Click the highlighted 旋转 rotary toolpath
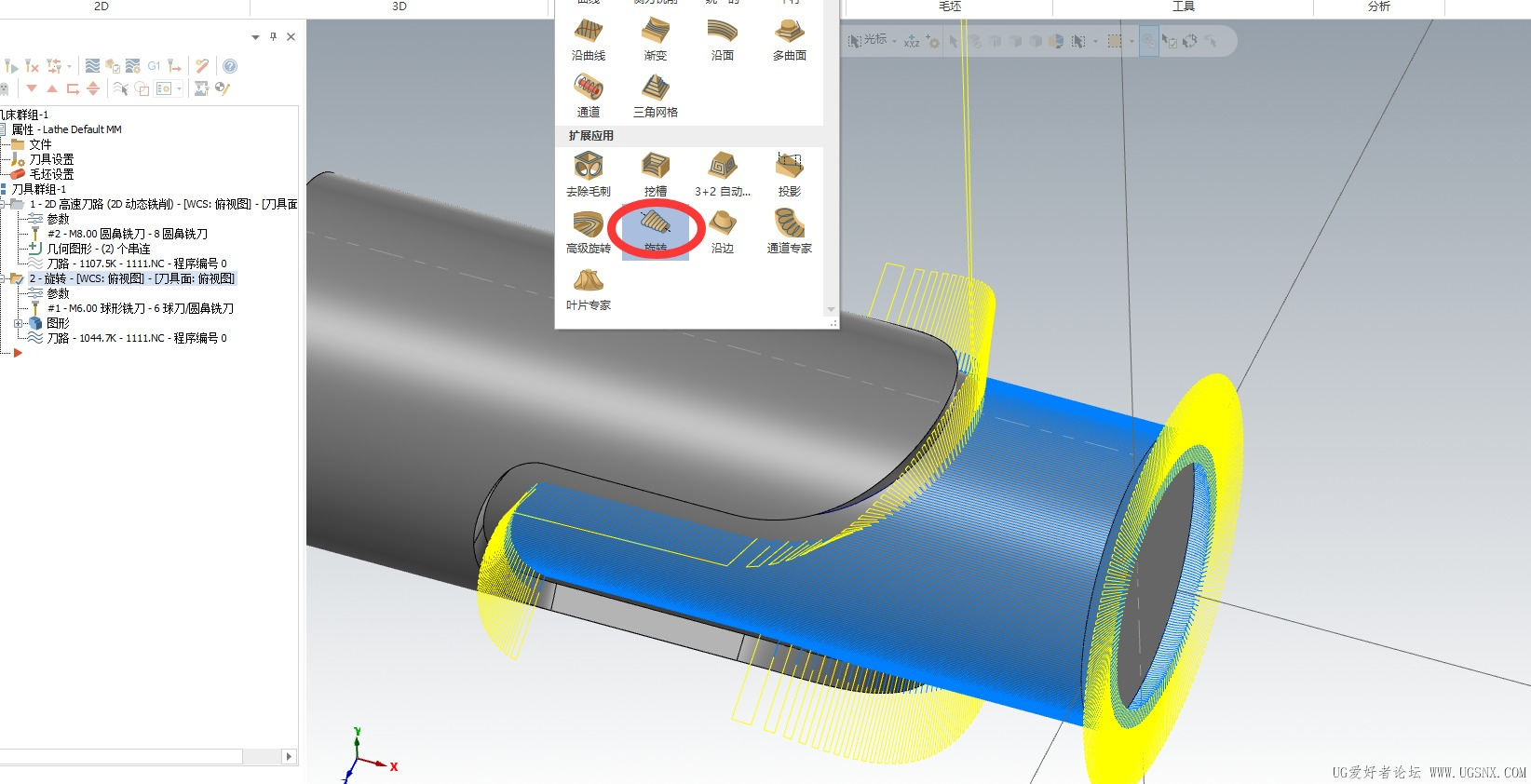The width and height of the screenshot is (1531, 784). click(x=656, y=232)
